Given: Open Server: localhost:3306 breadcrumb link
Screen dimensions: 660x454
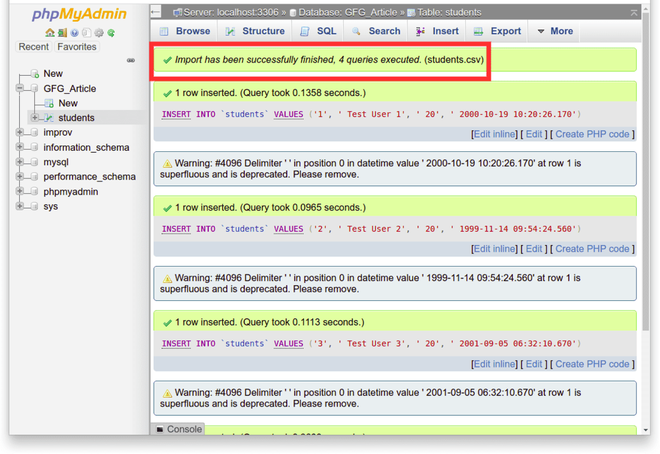Looking at the screenshot, I should [231, 13].
